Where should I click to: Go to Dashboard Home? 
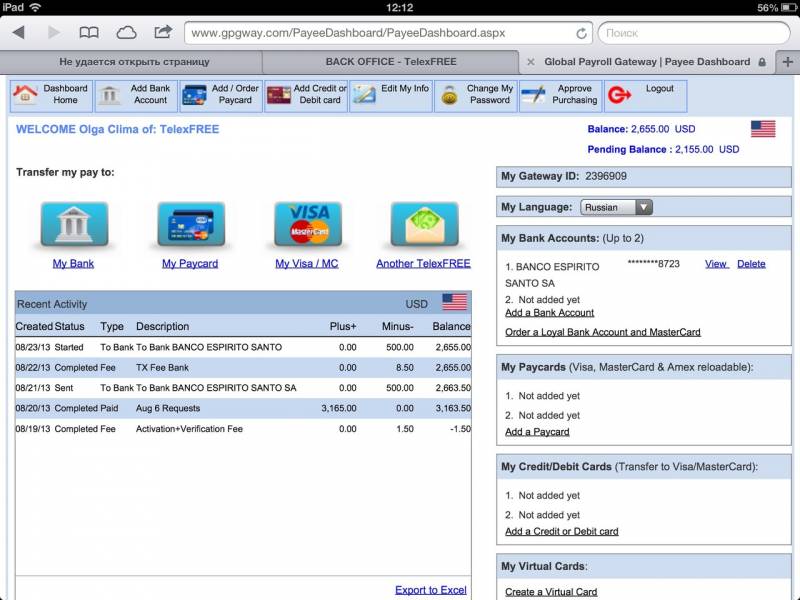(51, 95)
